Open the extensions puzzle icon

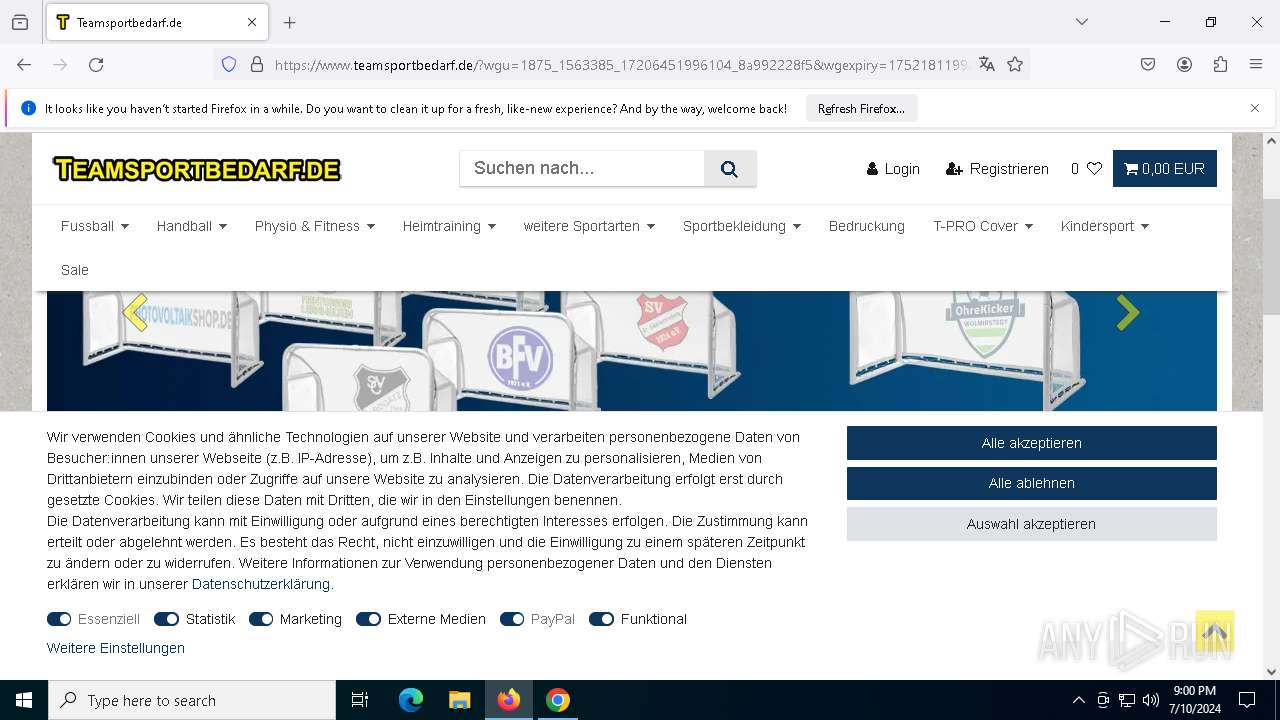click(1220, 64)
